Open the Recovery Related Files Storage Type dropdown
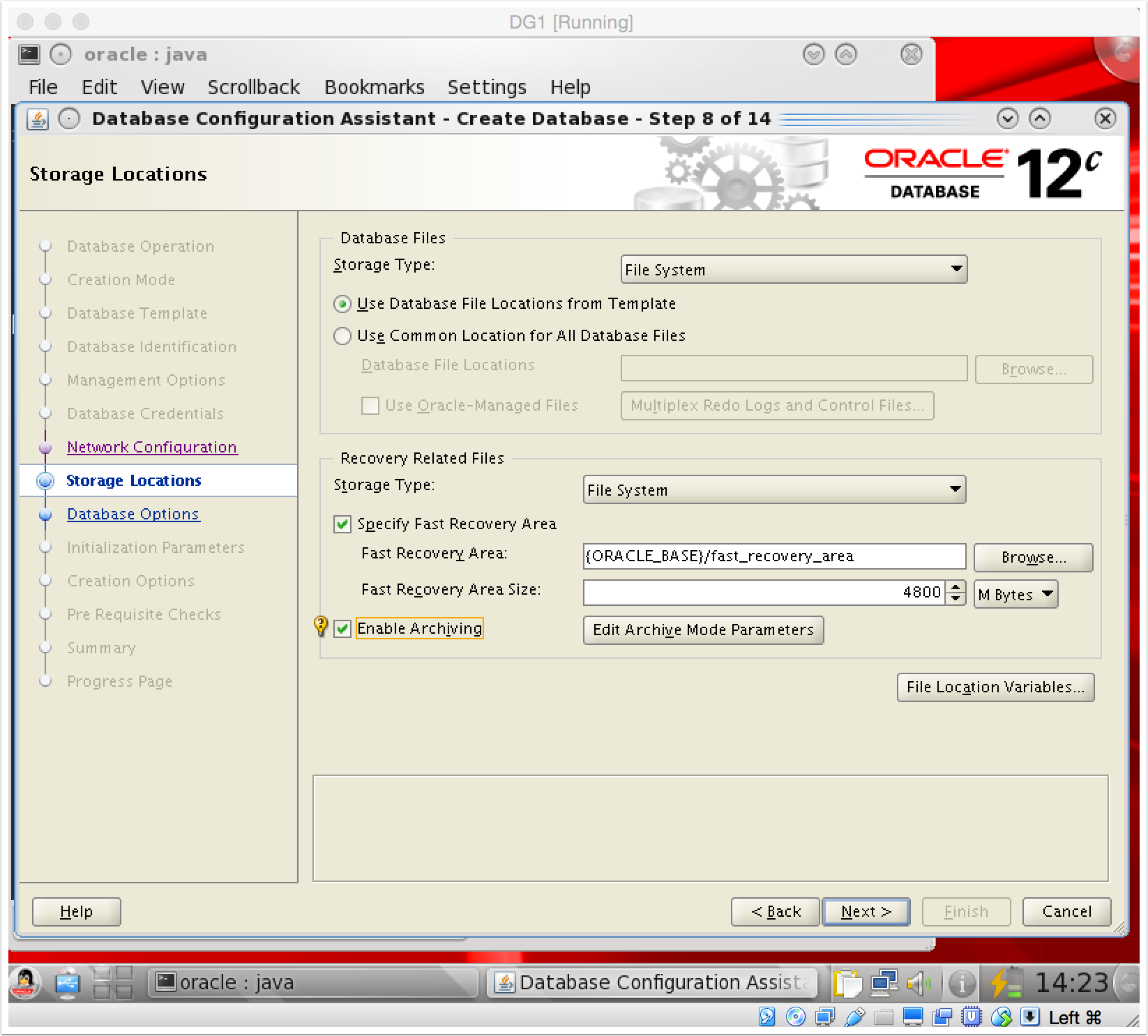Image resolution: width=1148 pixels, height=1036 pixels. click(774, 489)
